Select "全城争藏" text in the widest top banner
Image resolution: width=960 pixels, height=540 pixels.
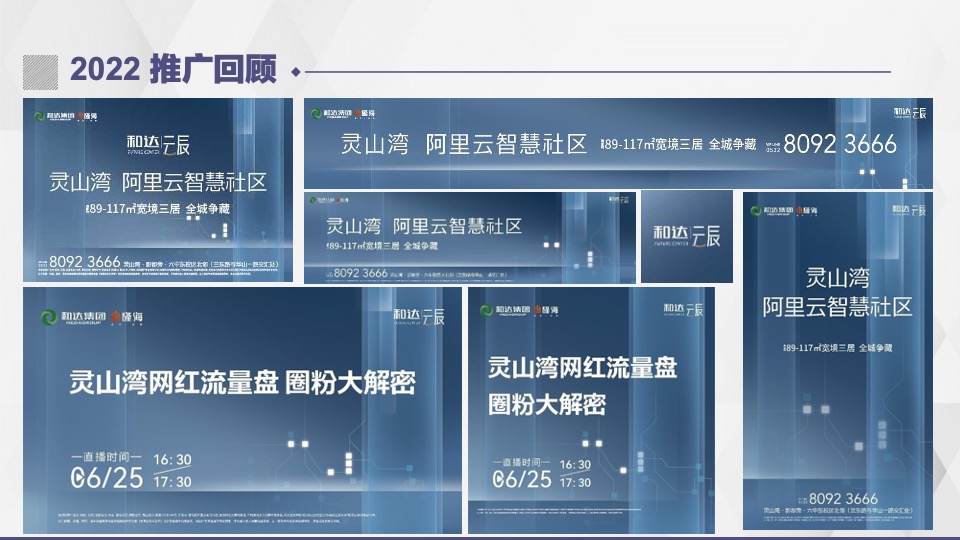[x=732, y=144]
